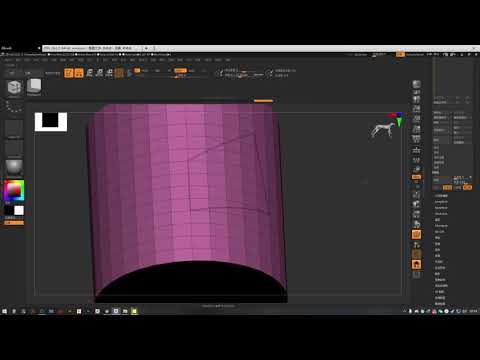
Task: Click the yellow app icon in taskbar
Action: (134, 311)
